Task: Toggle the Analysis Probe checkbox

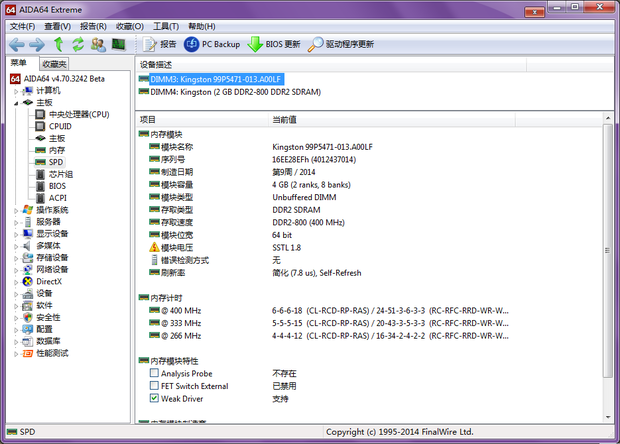Action: click(x=154, y=373)
